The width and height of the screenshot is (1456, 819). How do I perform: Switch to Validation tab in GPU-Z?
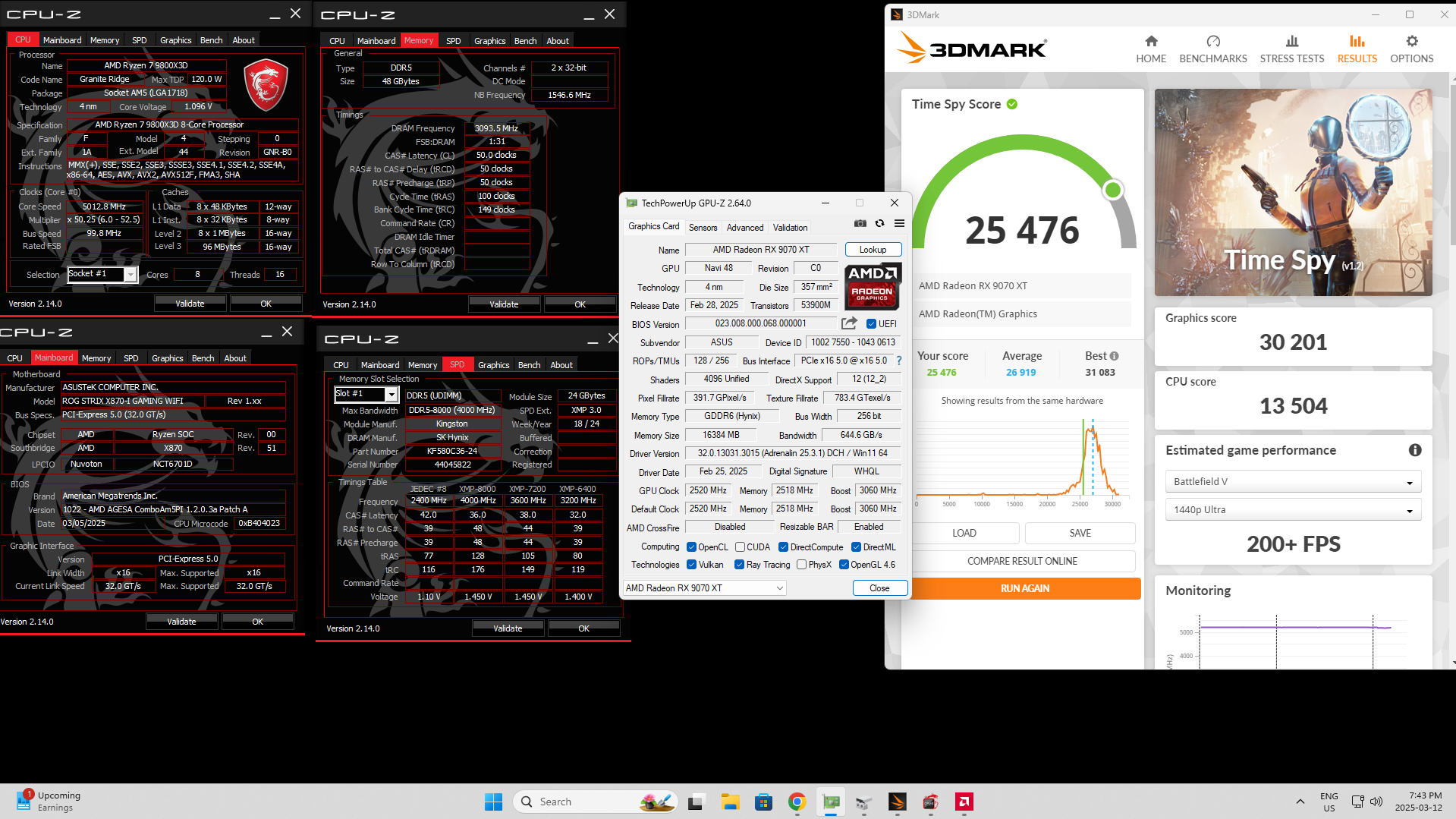pos(790,228)
